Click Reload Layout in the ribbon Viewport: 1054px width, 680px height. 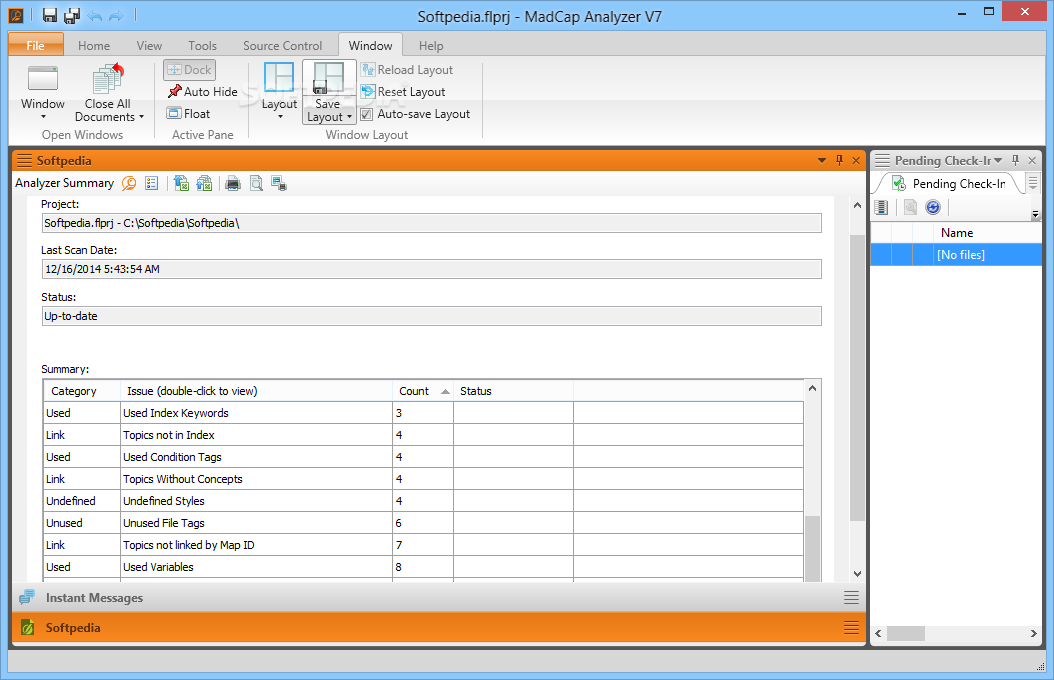[407, 70]
